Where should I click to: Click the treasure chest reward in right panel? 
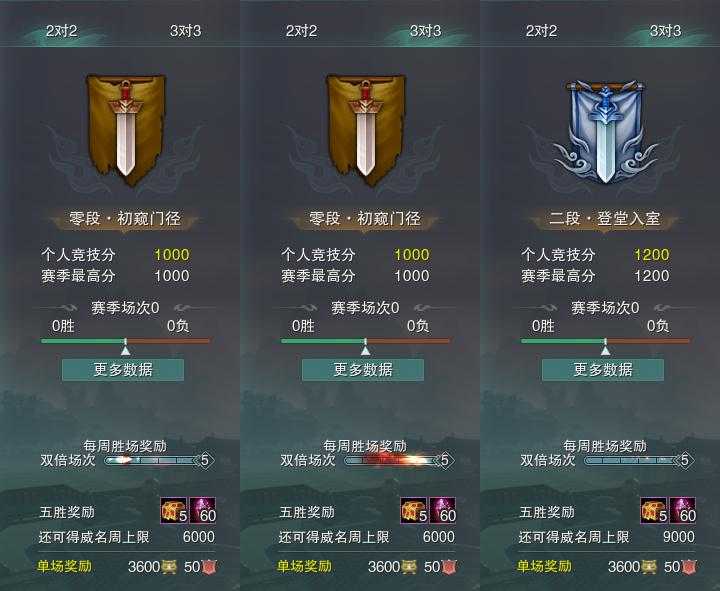click(x=654, y=511)
